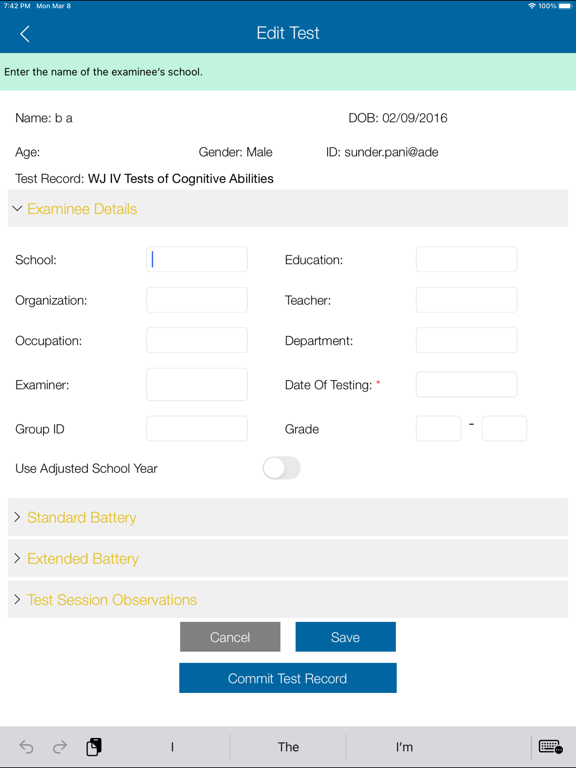This screenshot has height=768, width=576.
Task: Go back using the header arrow
Action: [x=24, y=34]
